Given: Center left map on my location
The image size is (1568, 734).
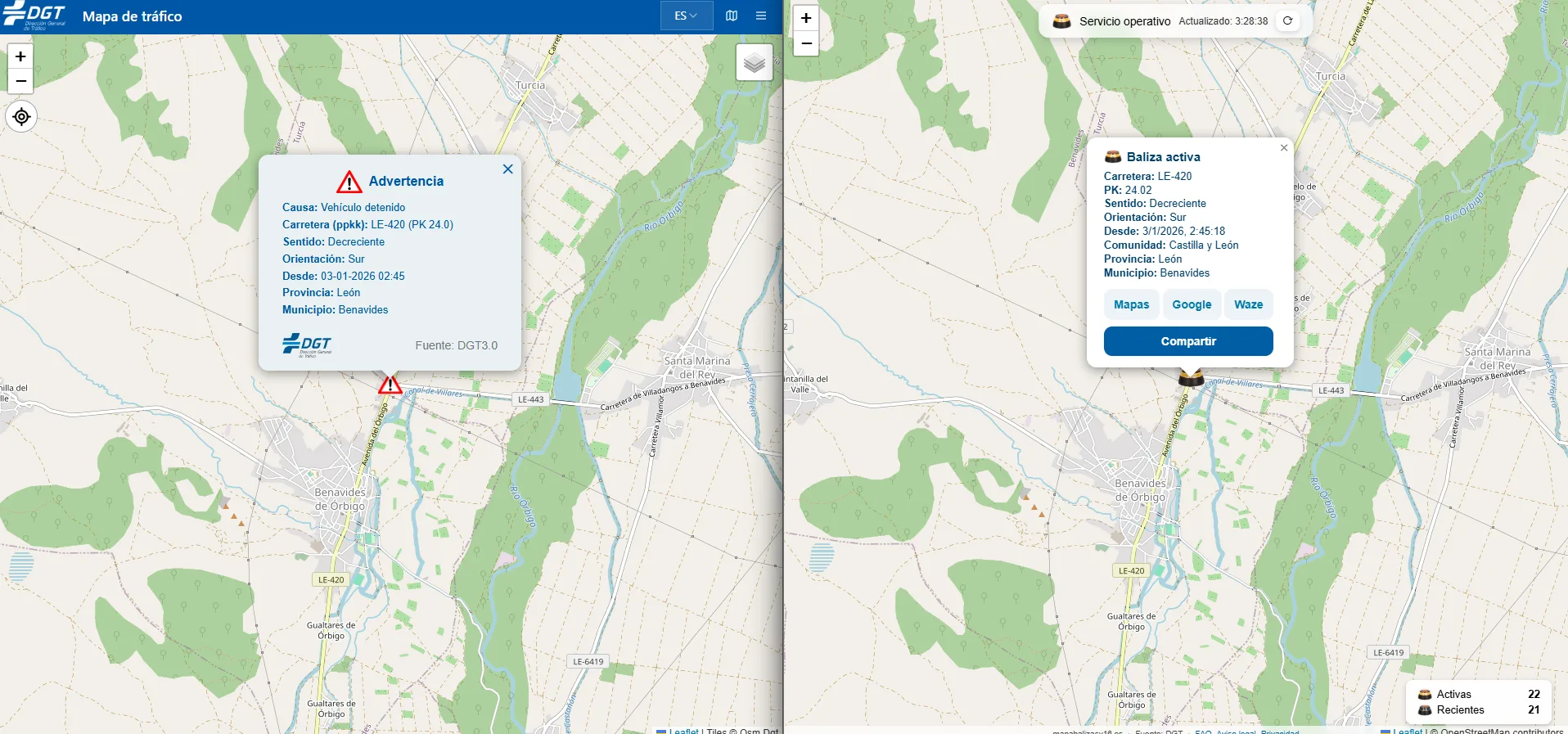Looking at the screenshot, I should tap(21, 116).
